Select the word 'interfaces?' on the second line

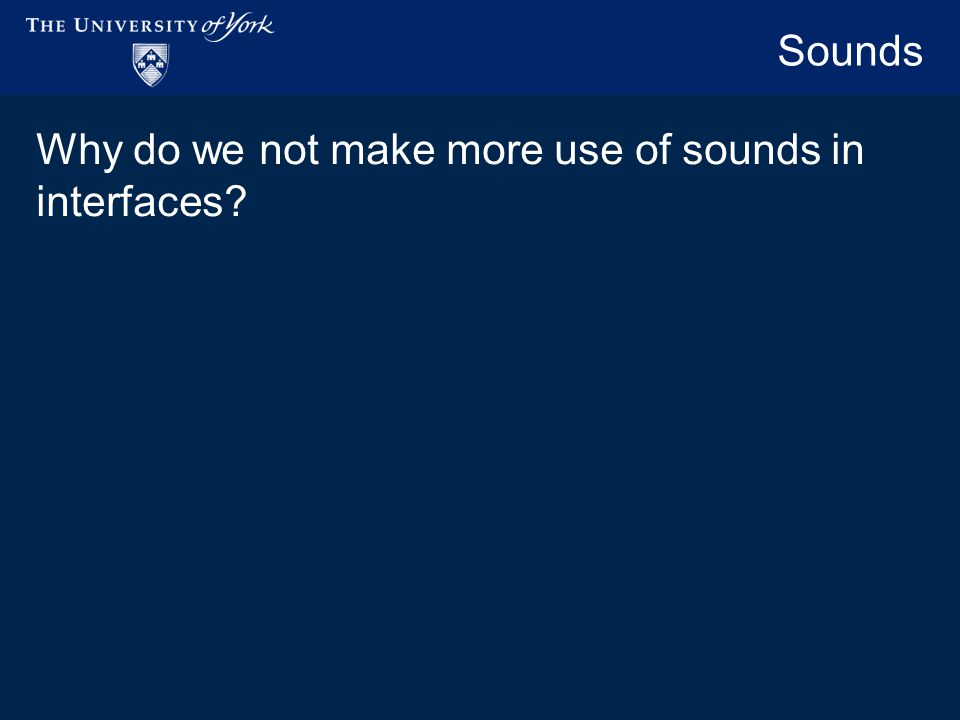[141, 201]
